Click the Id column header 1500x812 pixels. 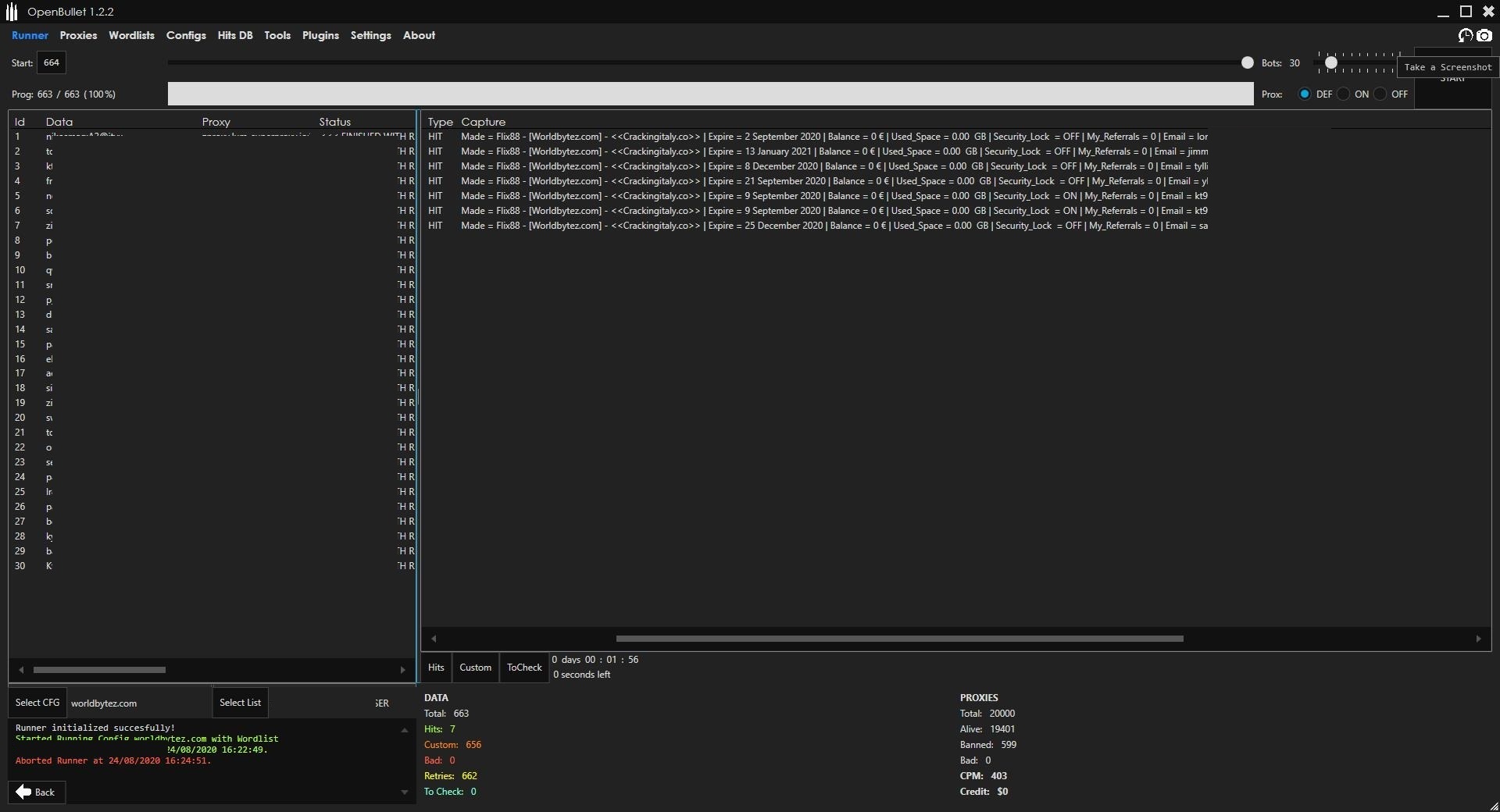20,122
